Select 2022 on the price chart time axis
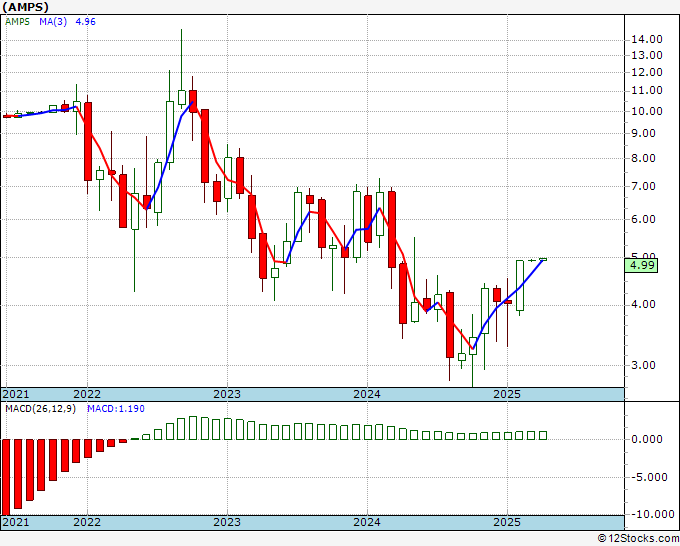 coord(87,394)
